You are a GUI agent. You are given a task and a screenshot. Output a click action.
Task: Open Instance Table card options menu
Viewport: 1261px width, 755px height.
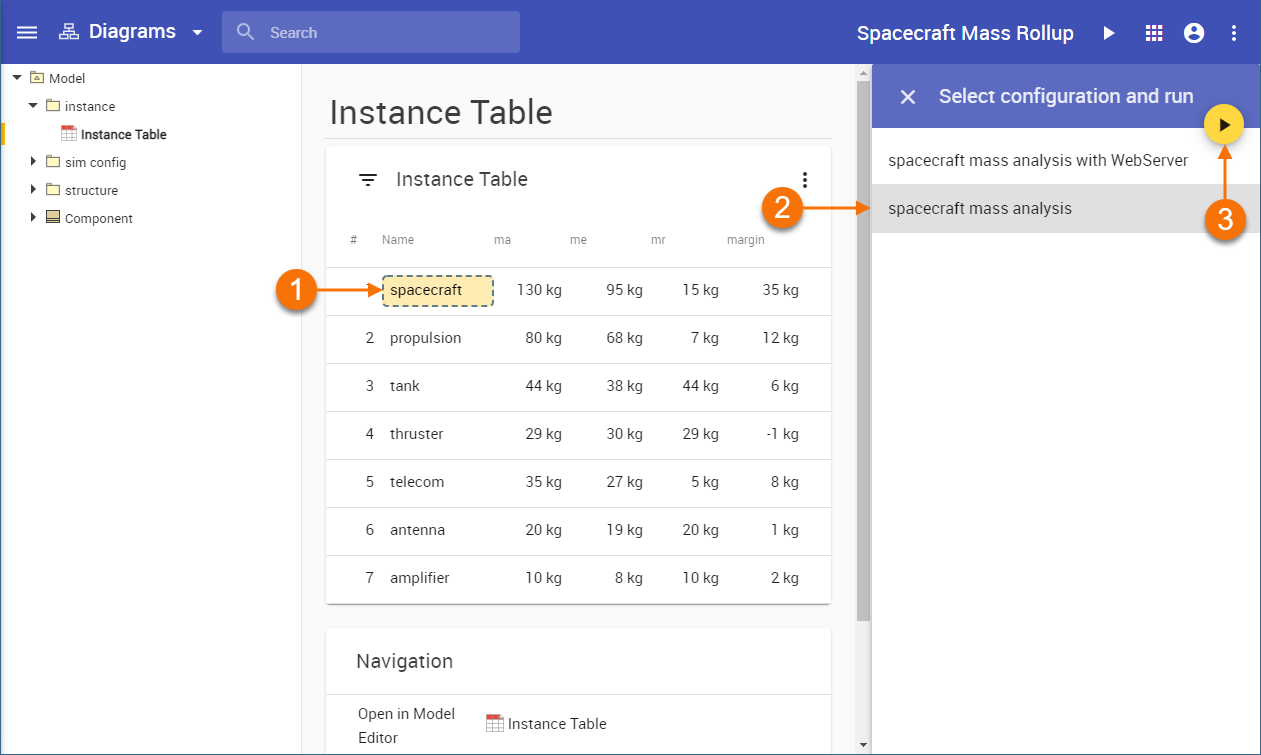[x=805, y=180]
